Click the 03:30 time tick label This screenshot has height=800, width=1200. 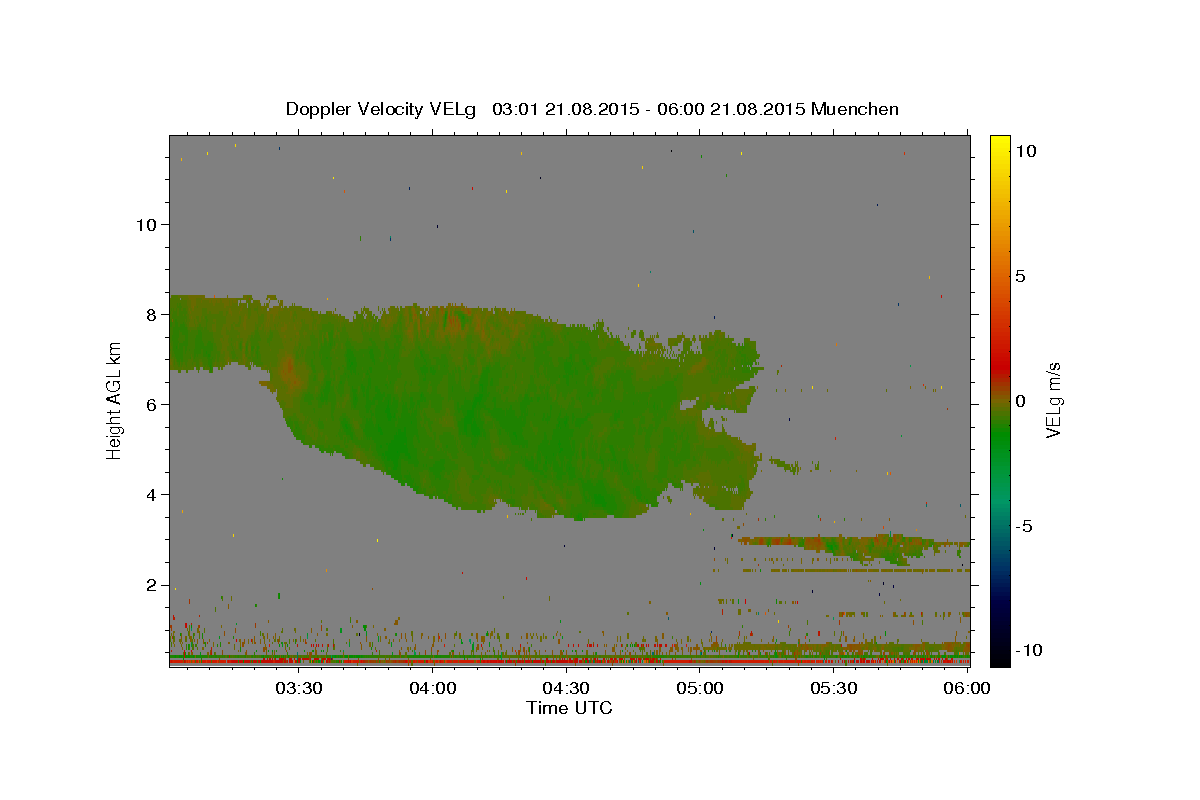tap(299, 688)
